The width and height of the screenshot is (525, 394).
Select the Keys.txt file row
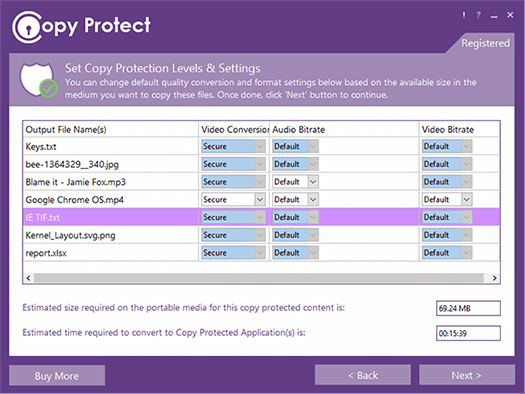tap(261, 146)
